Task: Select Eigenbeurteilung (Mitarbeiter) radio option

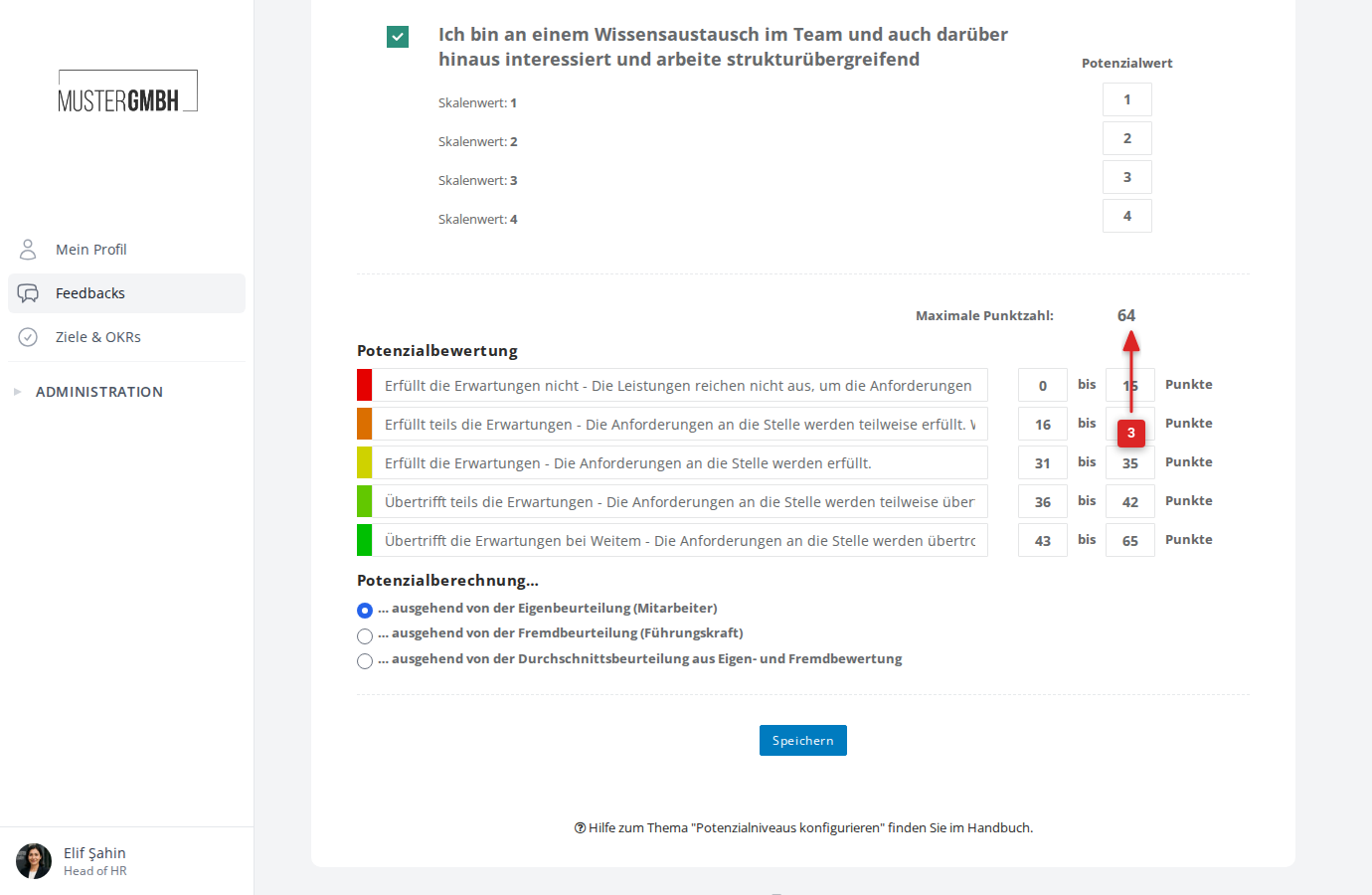Action: pyautogui.click(x=365, y=610)
